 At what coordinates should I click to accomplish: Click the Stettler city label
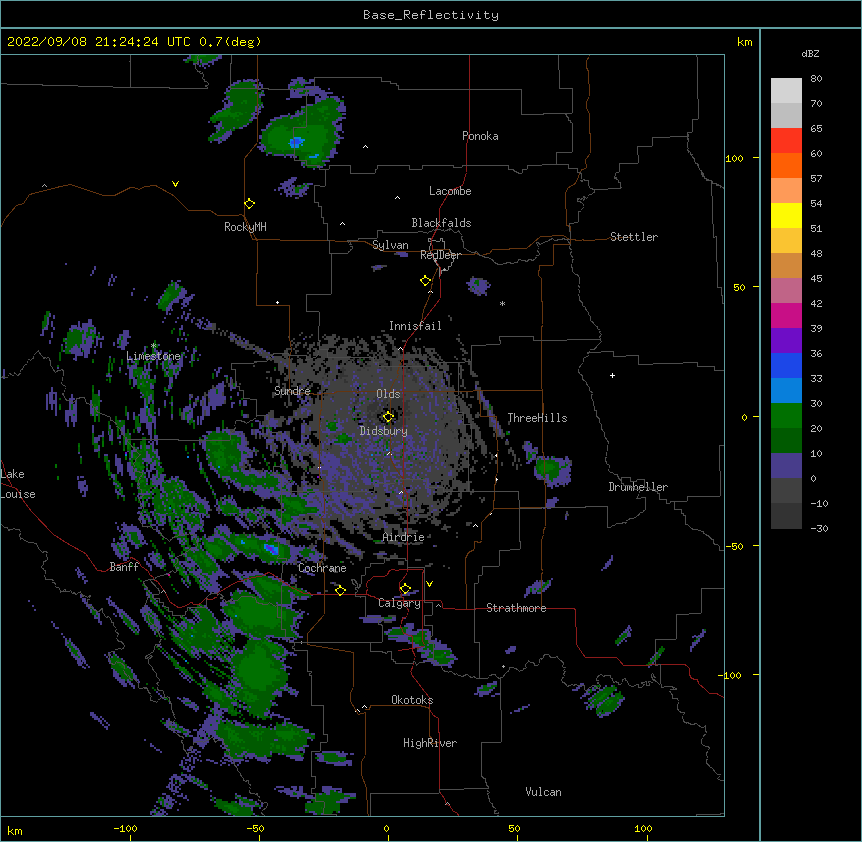click(634, 237)
